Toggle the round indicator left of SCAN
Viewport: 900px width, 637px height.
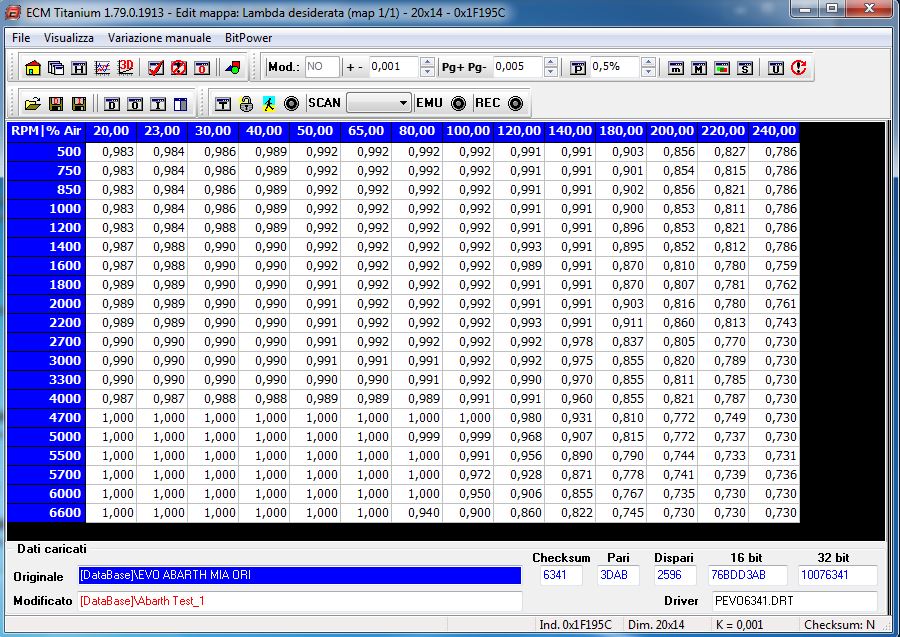click(292, 104)
